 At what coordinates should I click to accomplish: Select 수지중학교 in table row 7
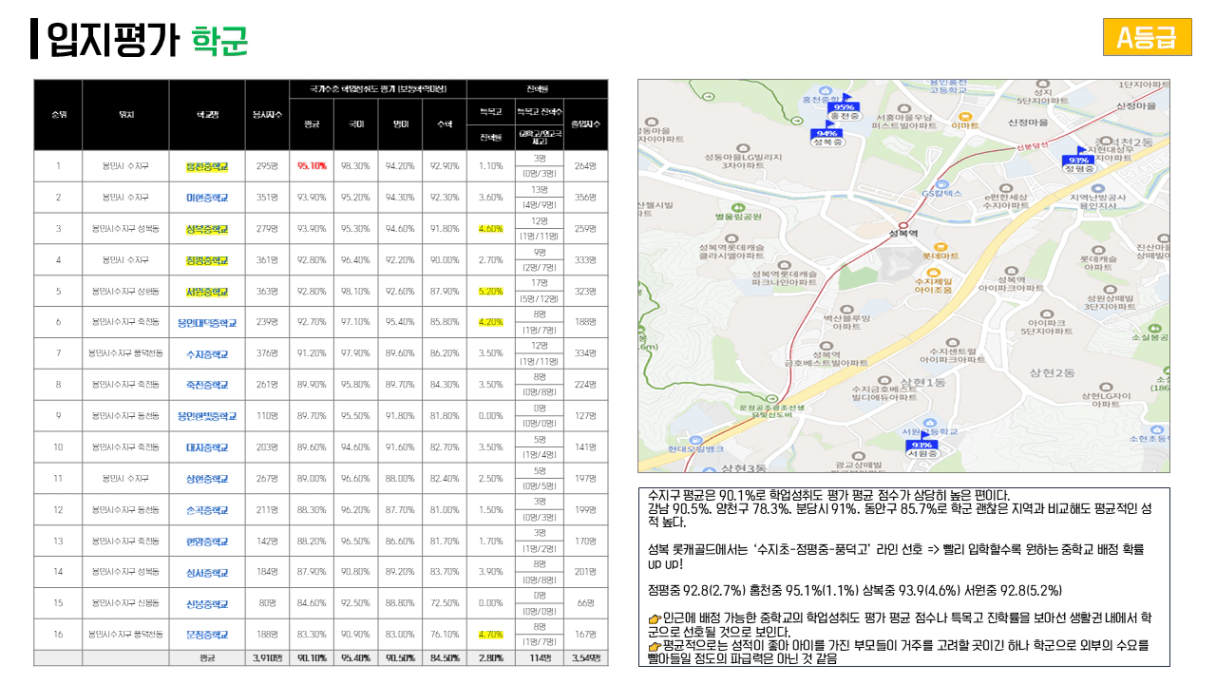coord(207,354)
